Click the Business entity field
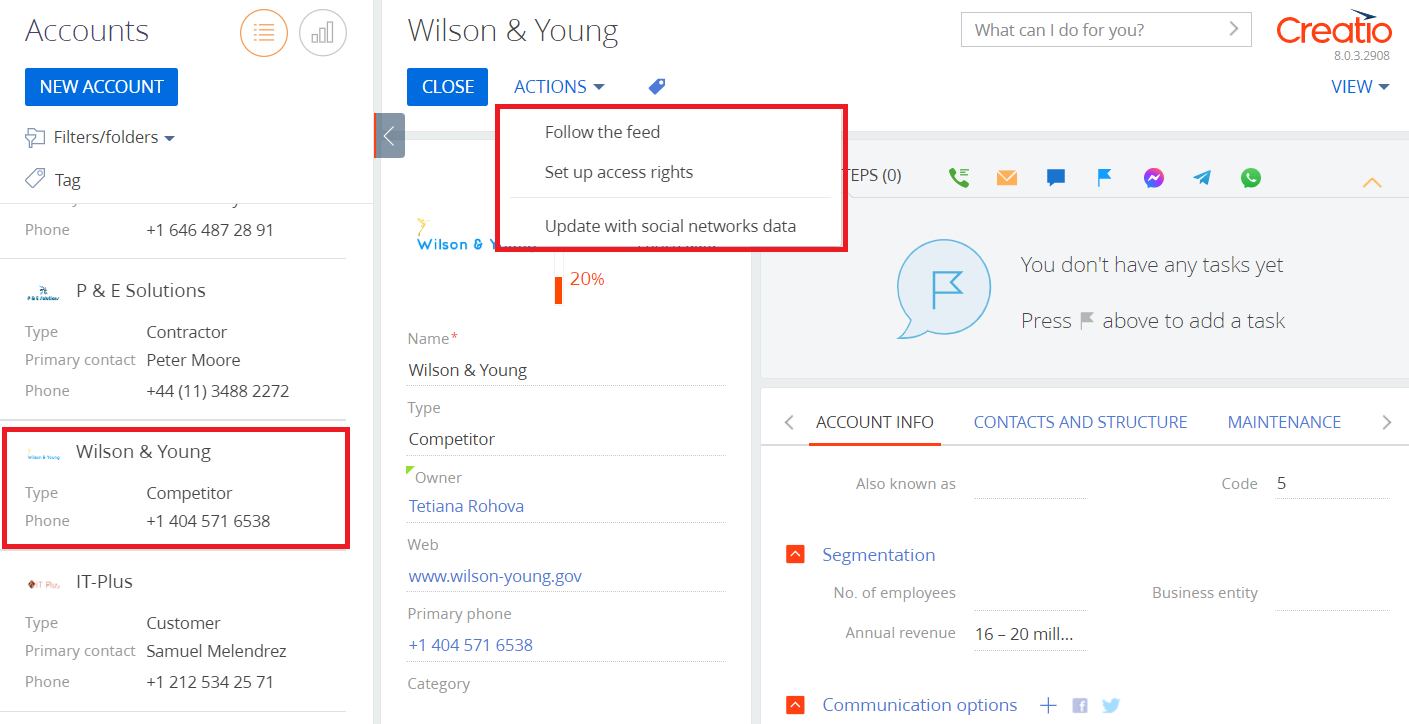 [x=1332, y=593]
